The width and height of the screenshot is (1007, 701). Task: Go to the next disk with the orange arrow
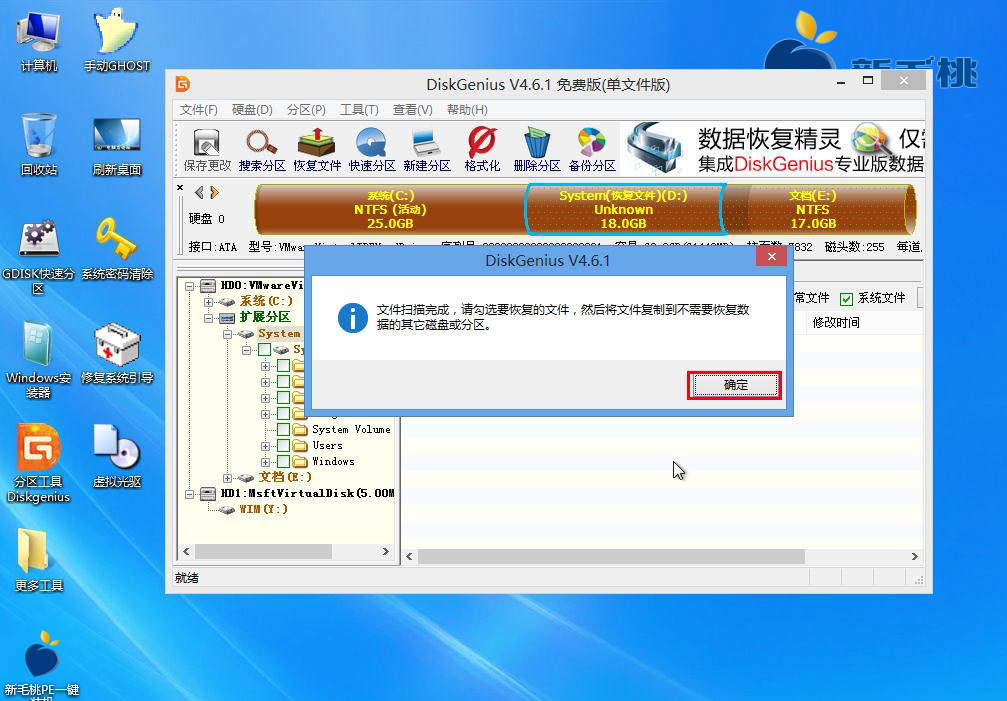(x=215, y=192)
